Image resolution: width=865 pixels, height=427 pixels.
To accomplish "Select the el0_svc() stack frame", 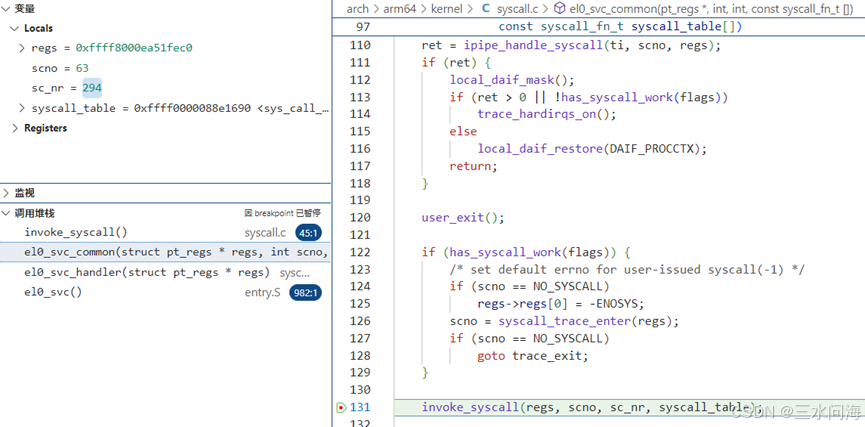I will [165, 292].
